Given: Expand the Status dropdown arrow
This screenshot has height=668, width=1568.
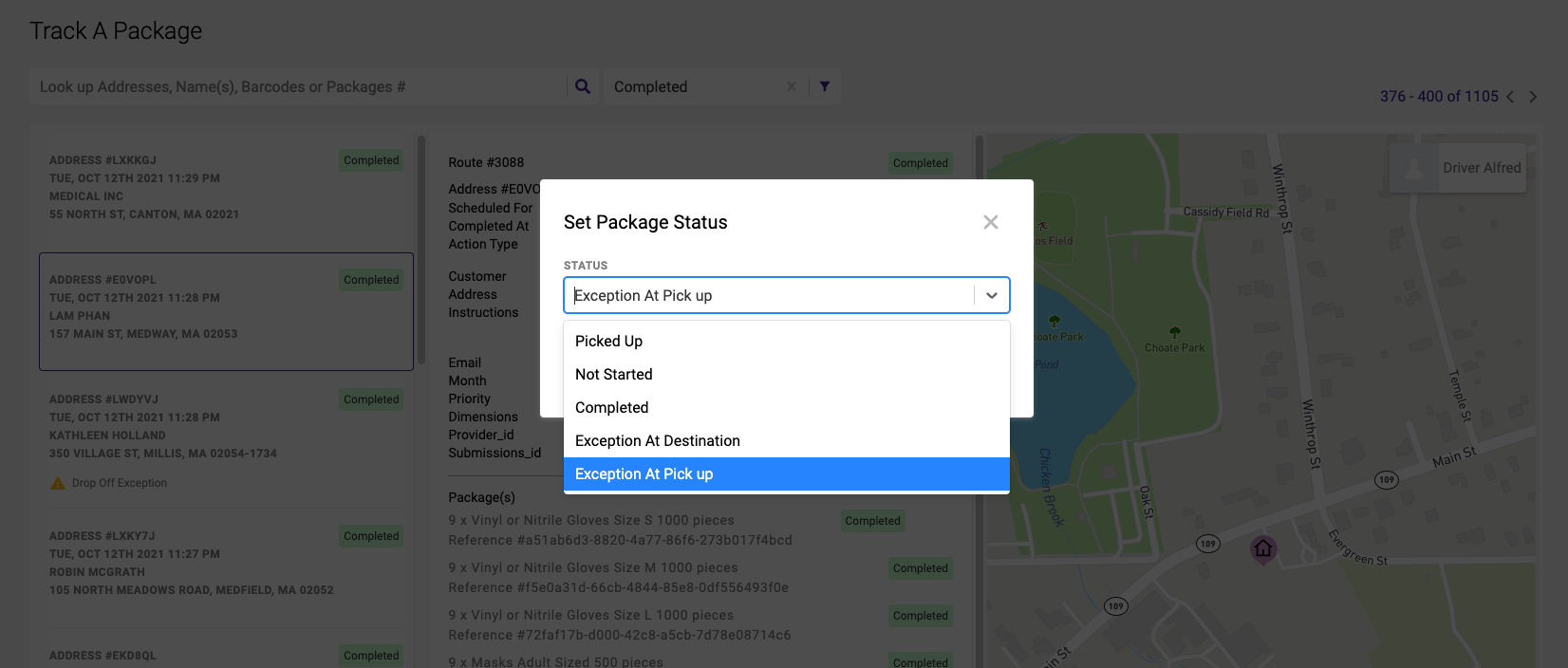Looking at the screenshot, I should click(991, 295).
